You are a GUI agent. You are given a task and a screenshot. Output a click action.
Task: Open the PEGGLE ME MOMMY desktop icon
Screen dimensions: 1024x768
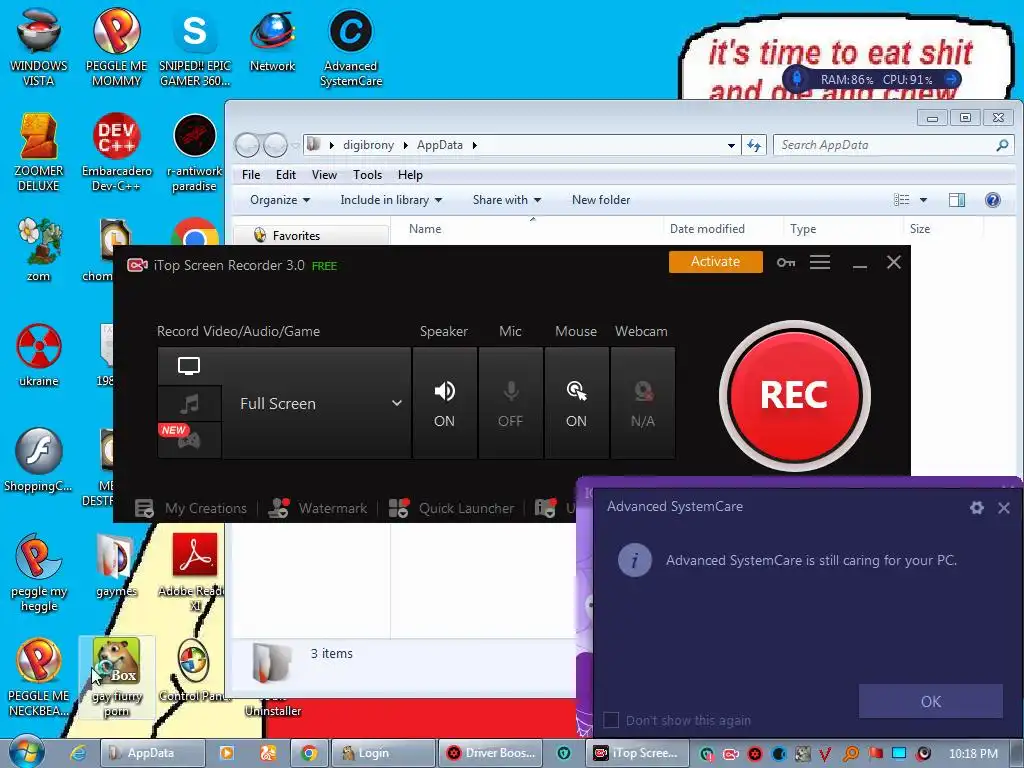coord(116,47)
